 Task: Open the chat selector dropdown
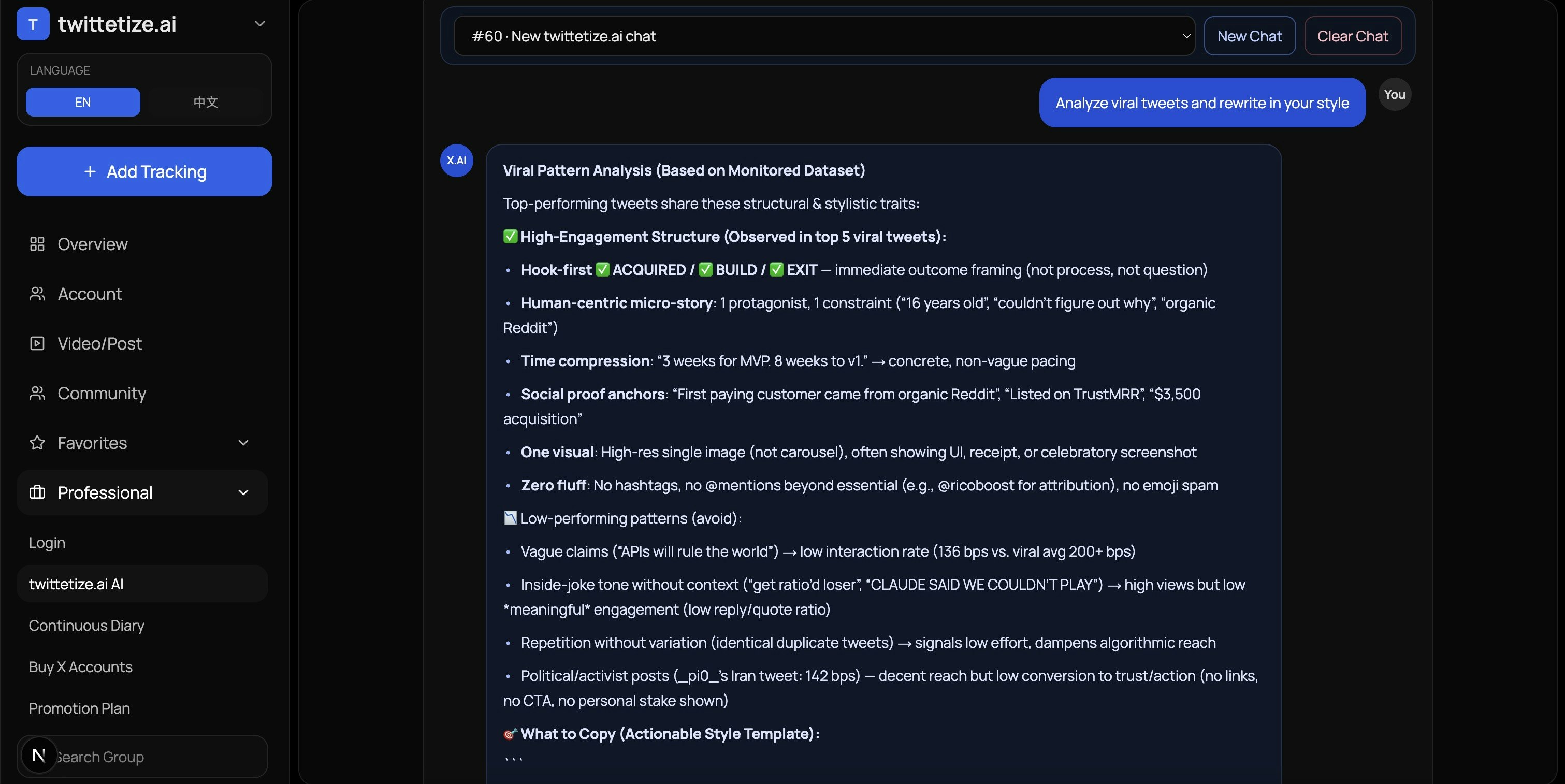(1186, 36)
